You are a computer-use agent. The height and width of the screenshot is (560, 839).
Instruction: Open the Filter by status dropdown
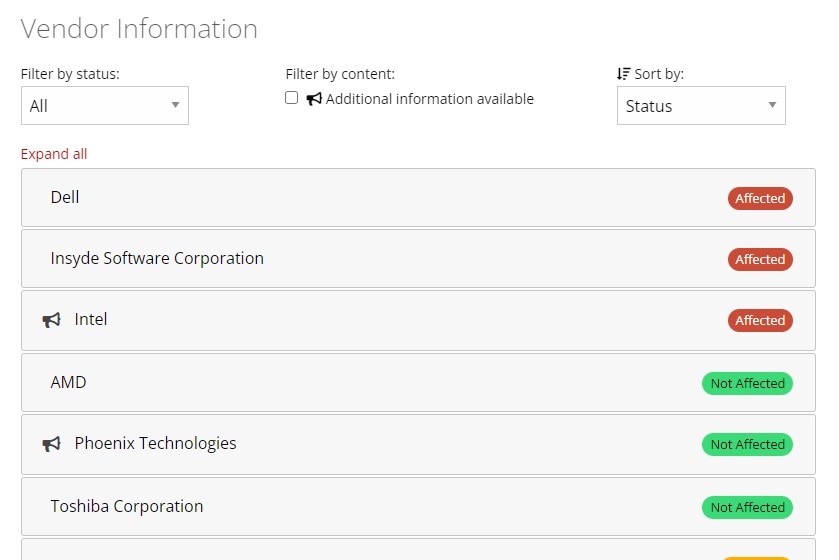coord(105,105)
